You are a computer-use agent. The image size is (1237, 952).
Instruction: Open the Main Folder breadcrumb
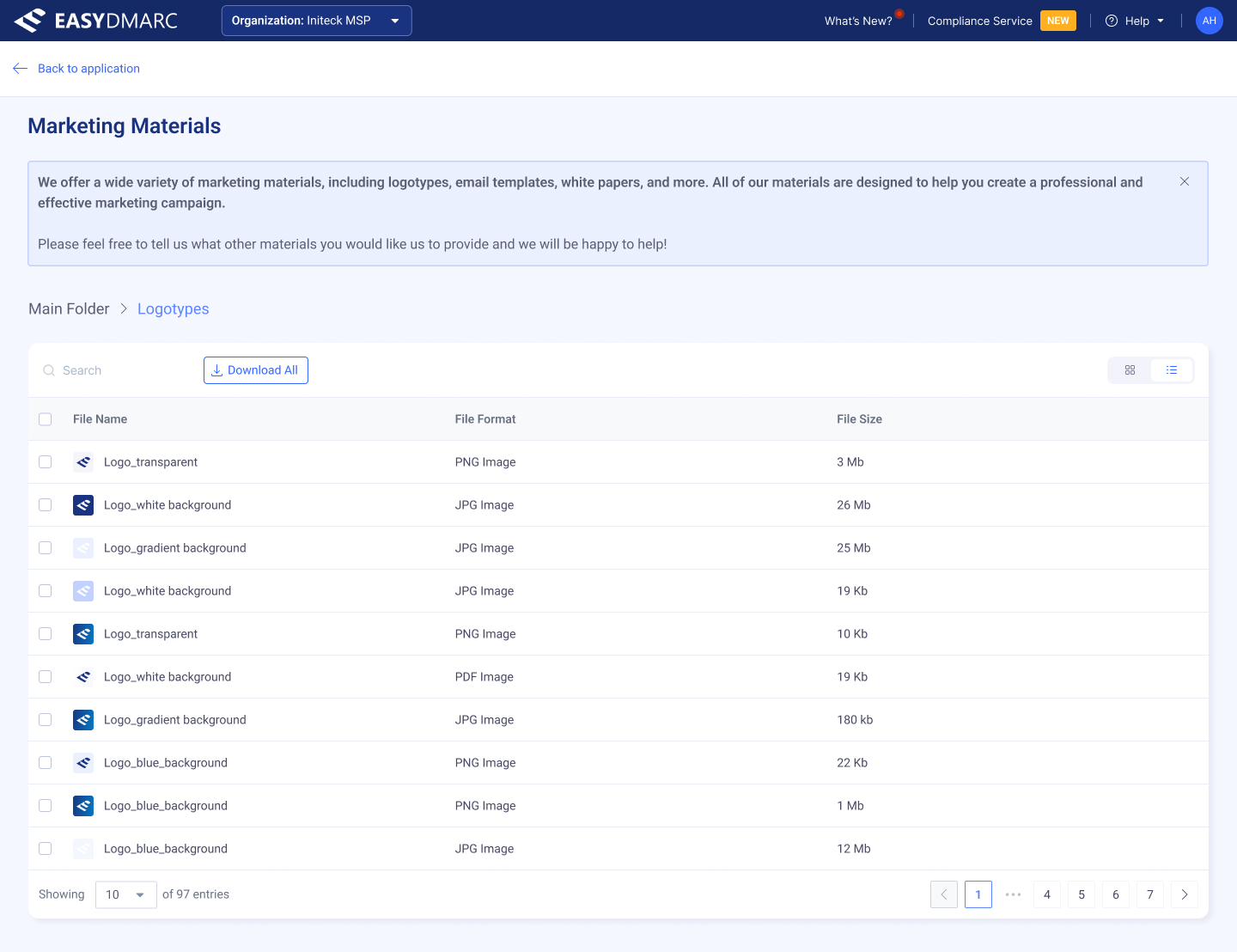(69, 308)
